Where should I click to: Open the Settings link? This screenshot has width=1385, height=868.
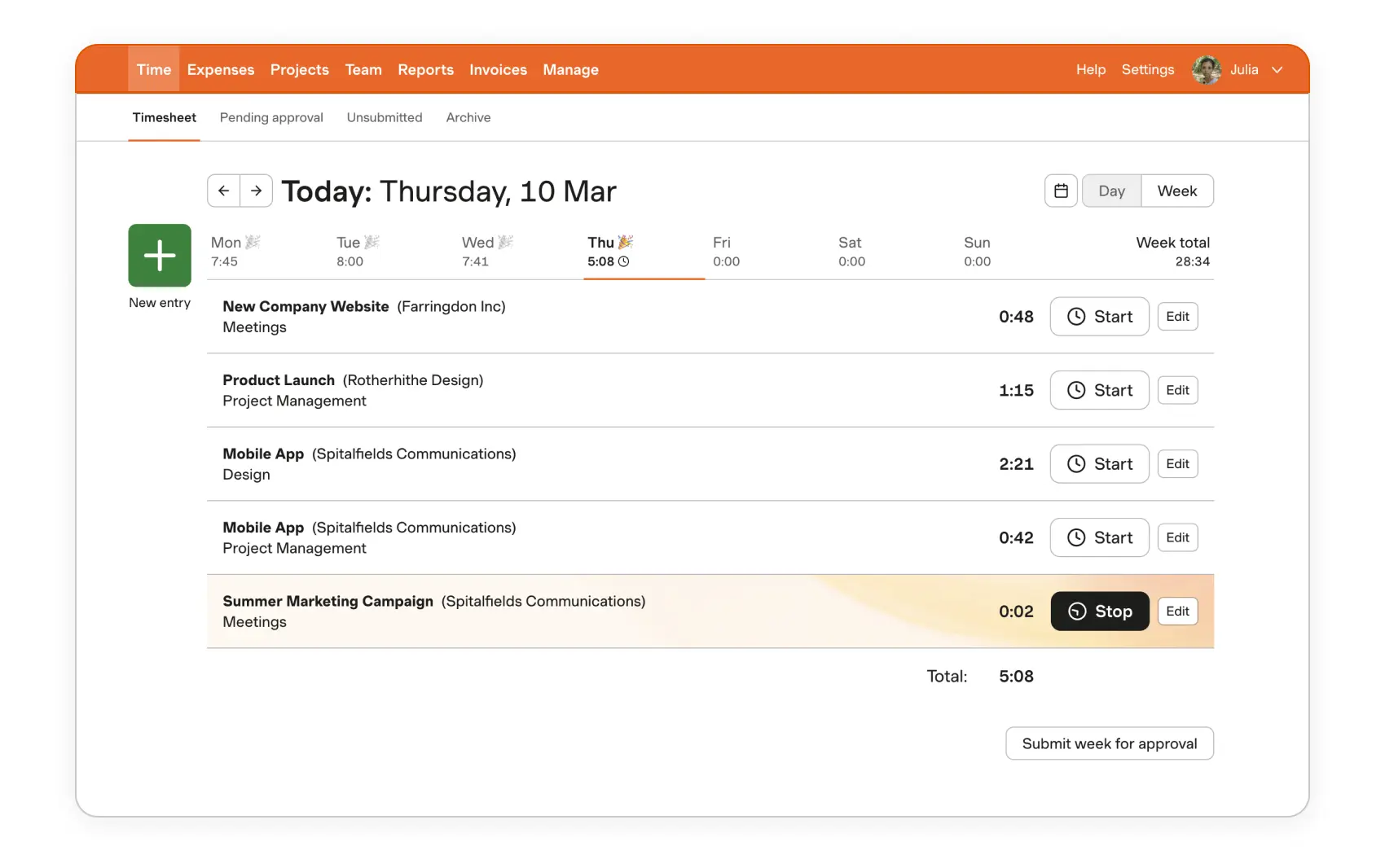coord(1147,70)
